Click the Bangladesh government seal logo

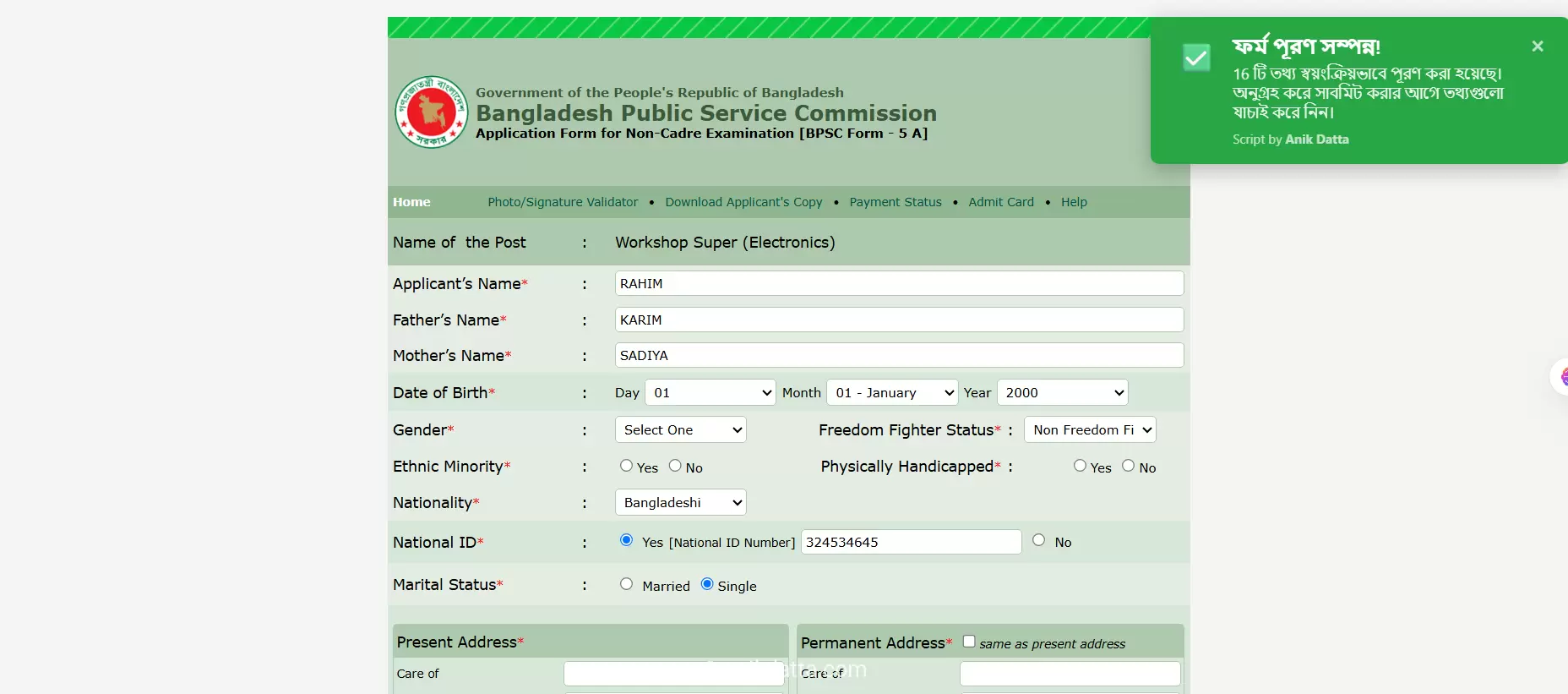tap(432, 112)
